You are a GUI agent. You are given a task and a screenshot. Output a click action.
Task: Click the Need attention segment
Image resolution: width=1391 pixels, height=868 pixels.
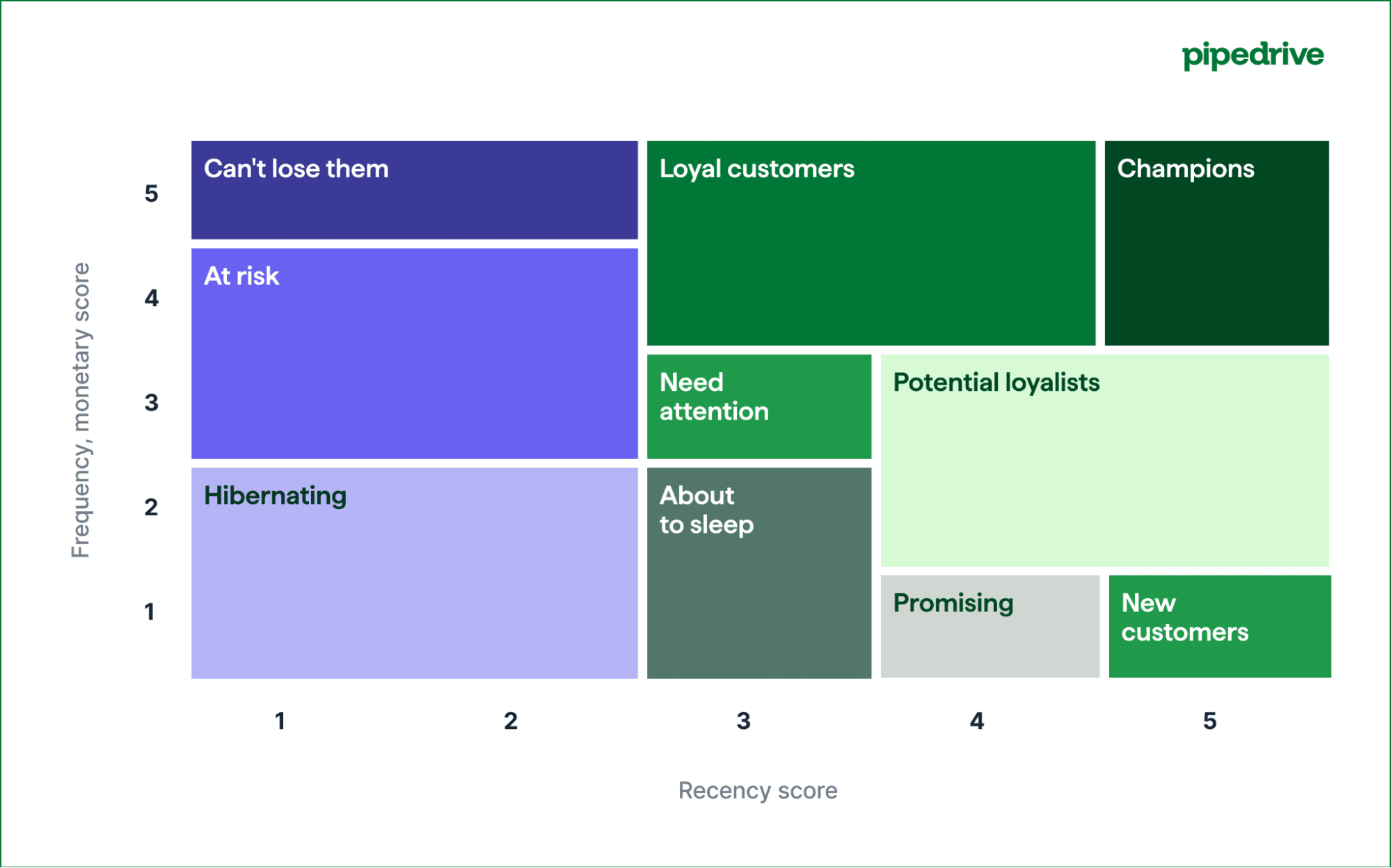click(758, 406)
